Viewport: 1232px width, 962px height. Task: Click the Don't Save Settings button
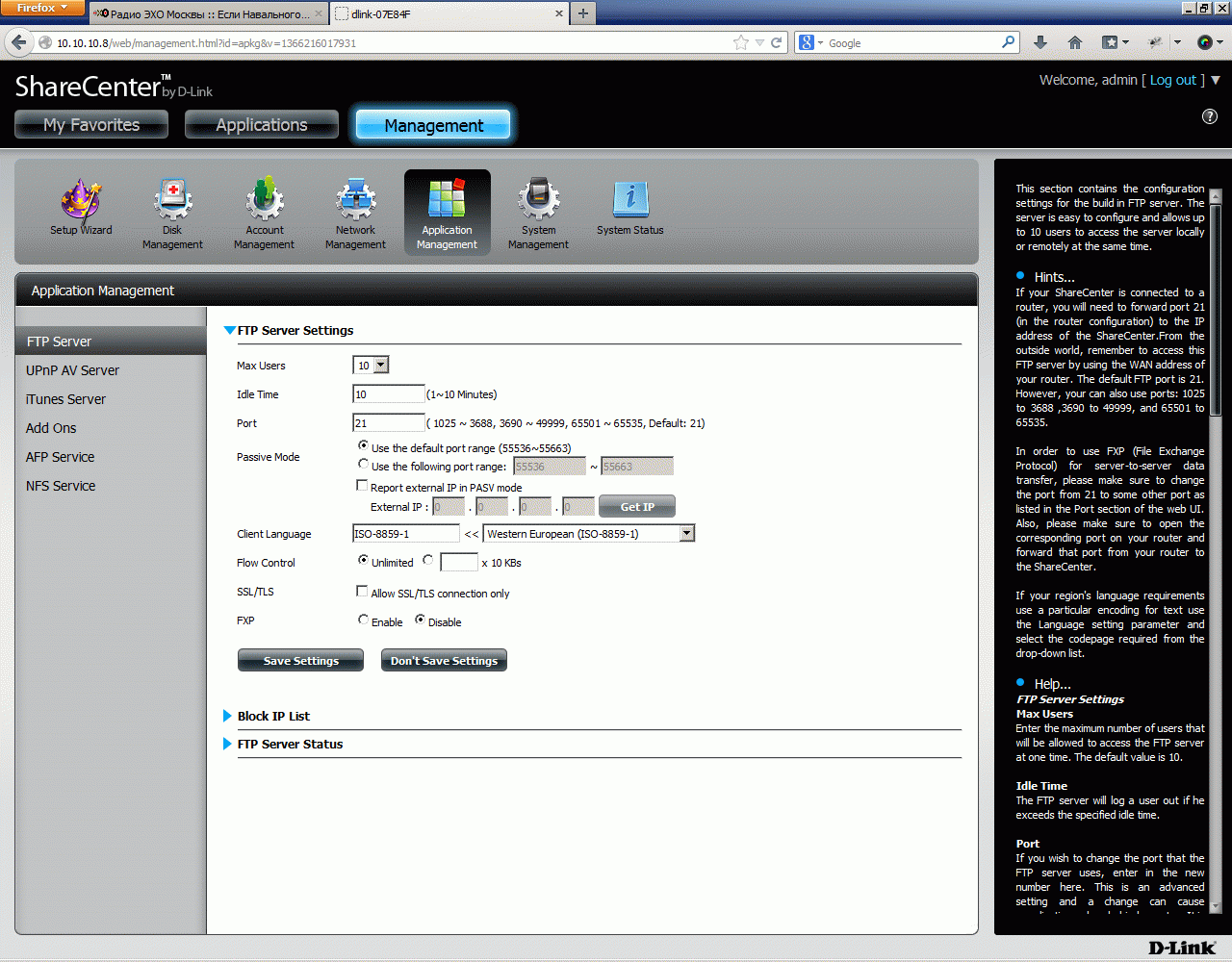pyautogui.click(x=444, y=661)
